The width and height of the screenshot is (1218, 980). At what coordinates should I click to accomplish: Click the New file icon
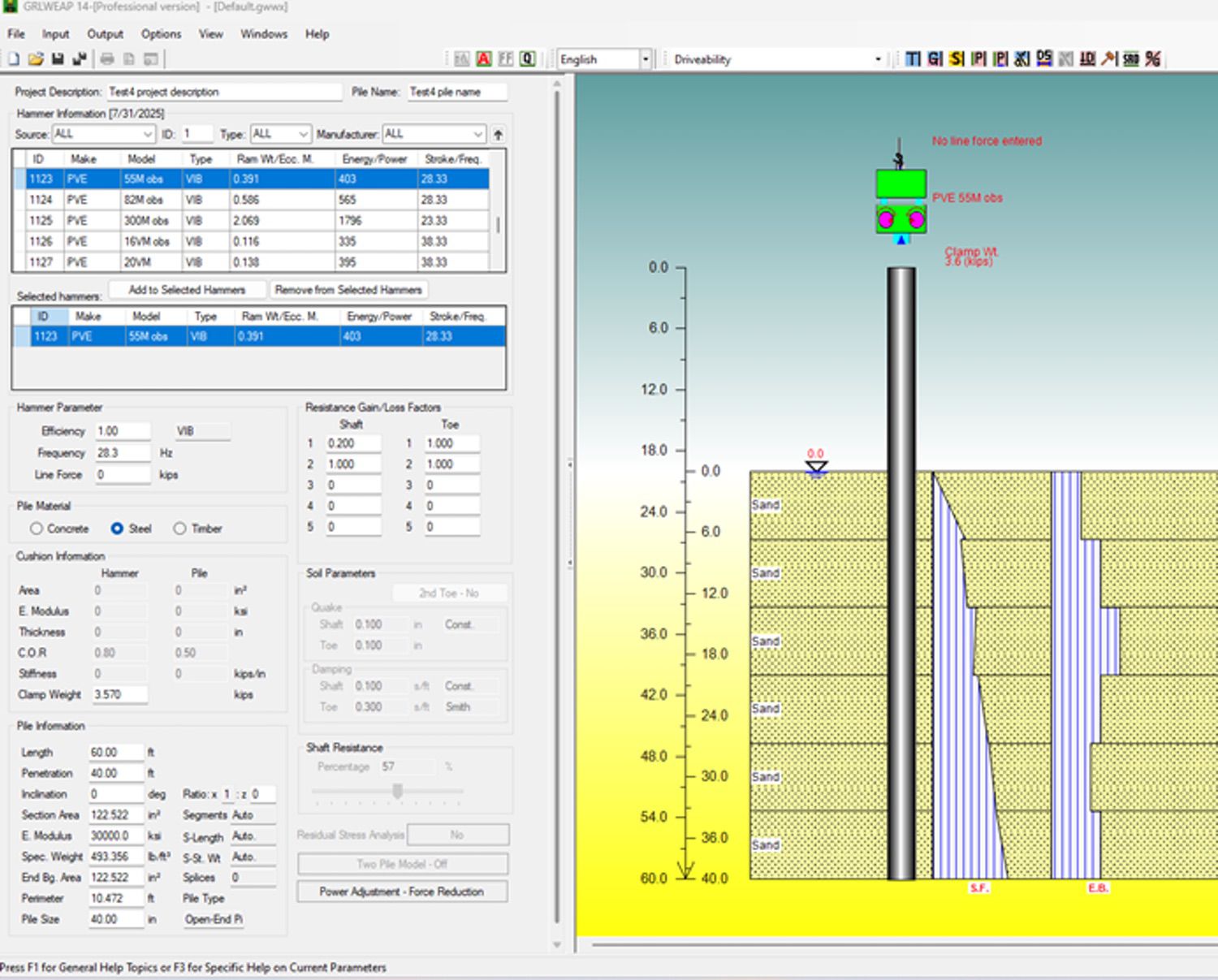click(14, 59)
